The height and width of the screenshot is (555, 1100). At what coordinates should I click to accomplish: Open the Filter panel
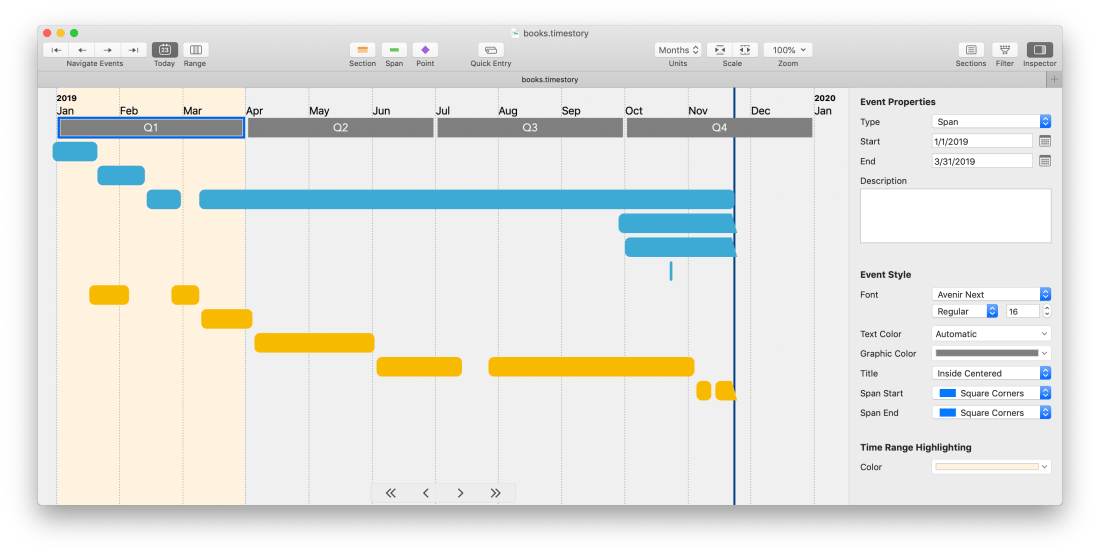click(x=1005, y=49)
